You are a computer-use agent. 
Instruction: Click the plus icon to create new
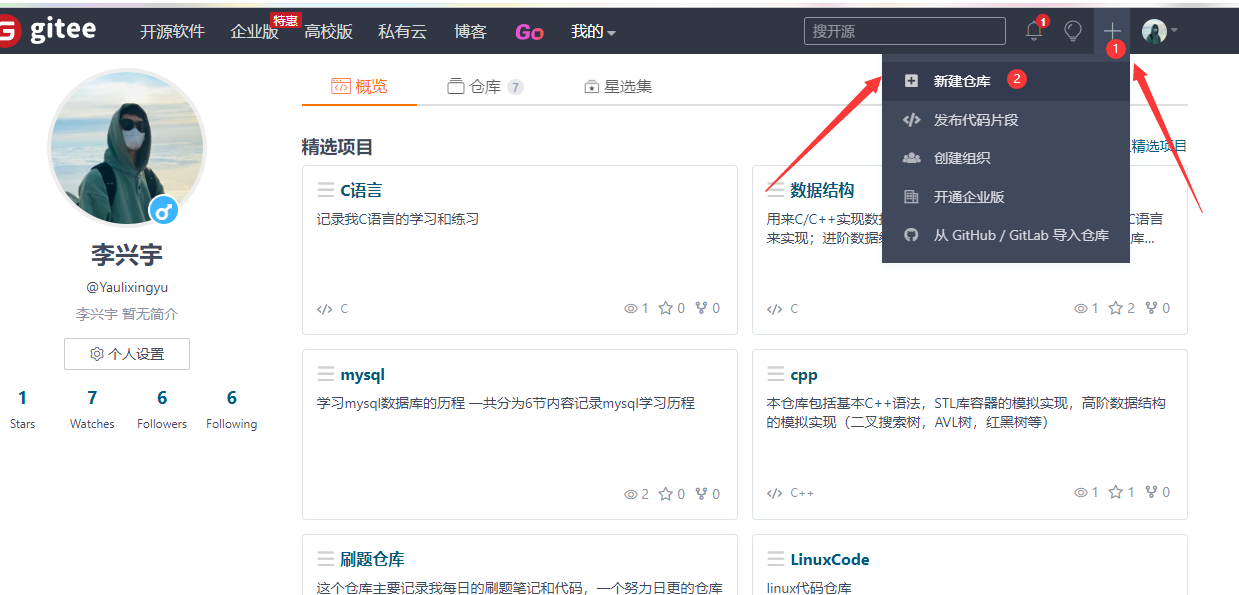[x=1112, y=31]
